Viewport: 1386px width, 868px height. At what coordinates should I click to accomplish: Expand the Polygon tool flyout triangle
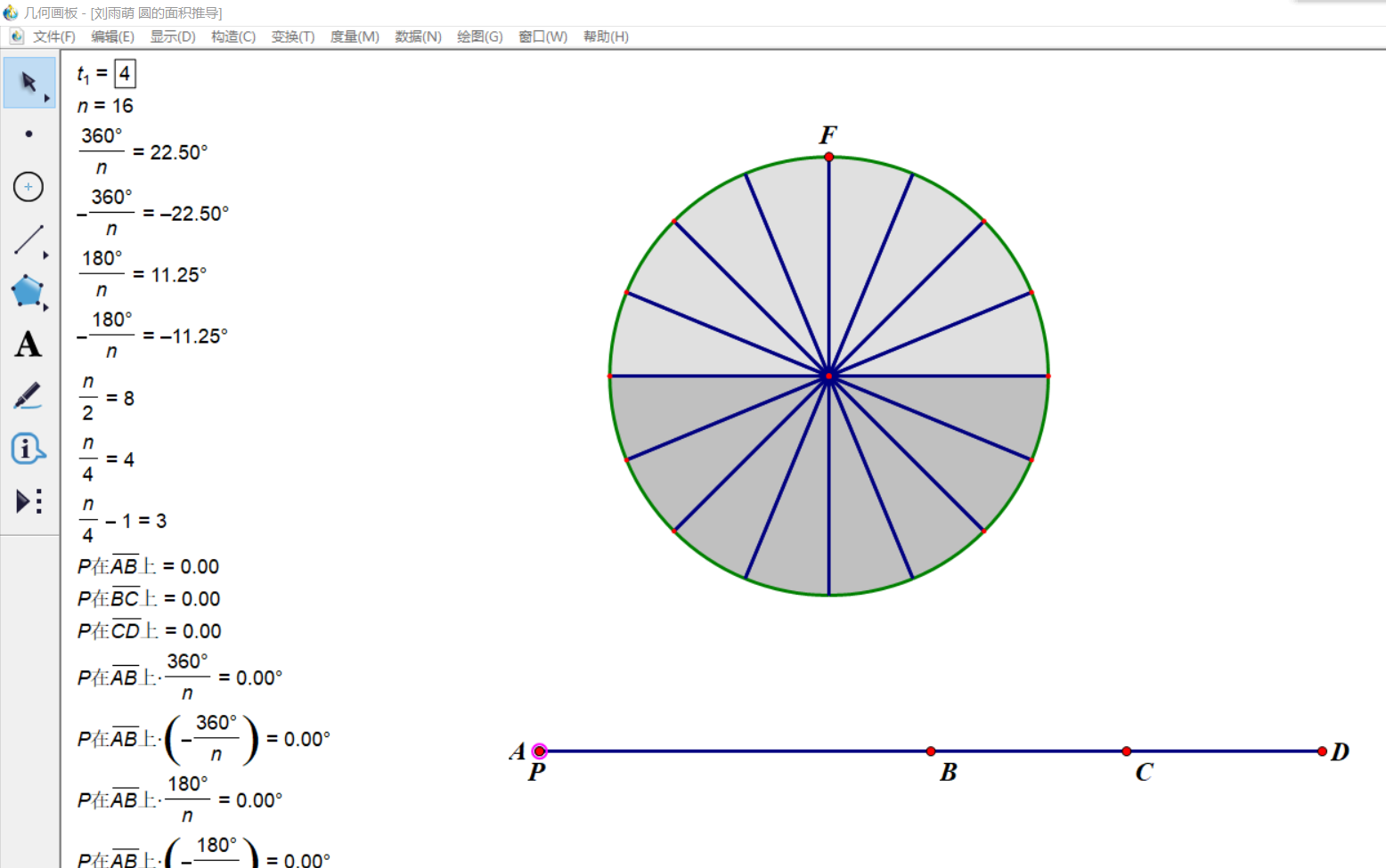46,307
